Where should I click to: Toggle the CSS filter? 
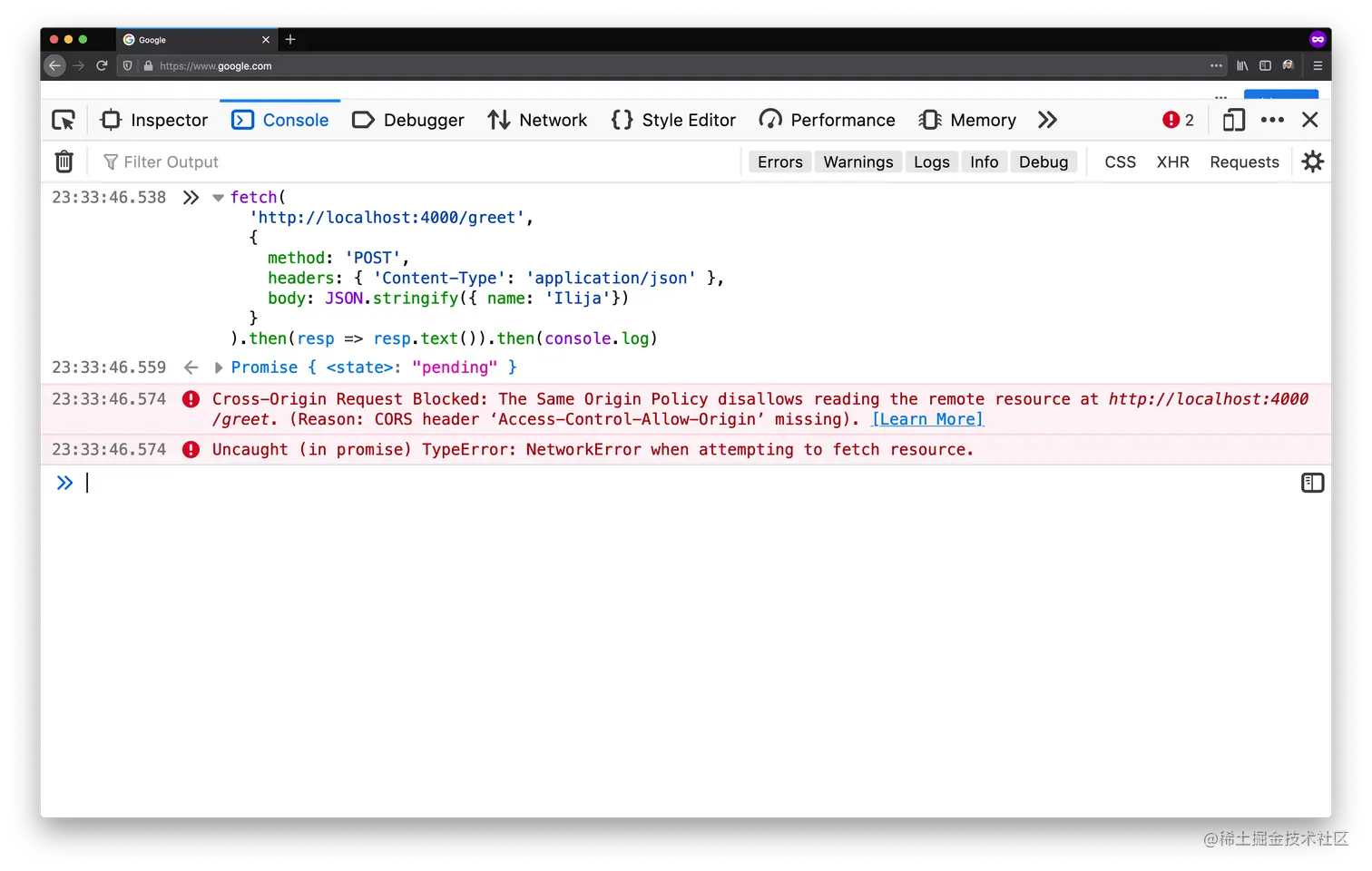[x=1121, y=161]
